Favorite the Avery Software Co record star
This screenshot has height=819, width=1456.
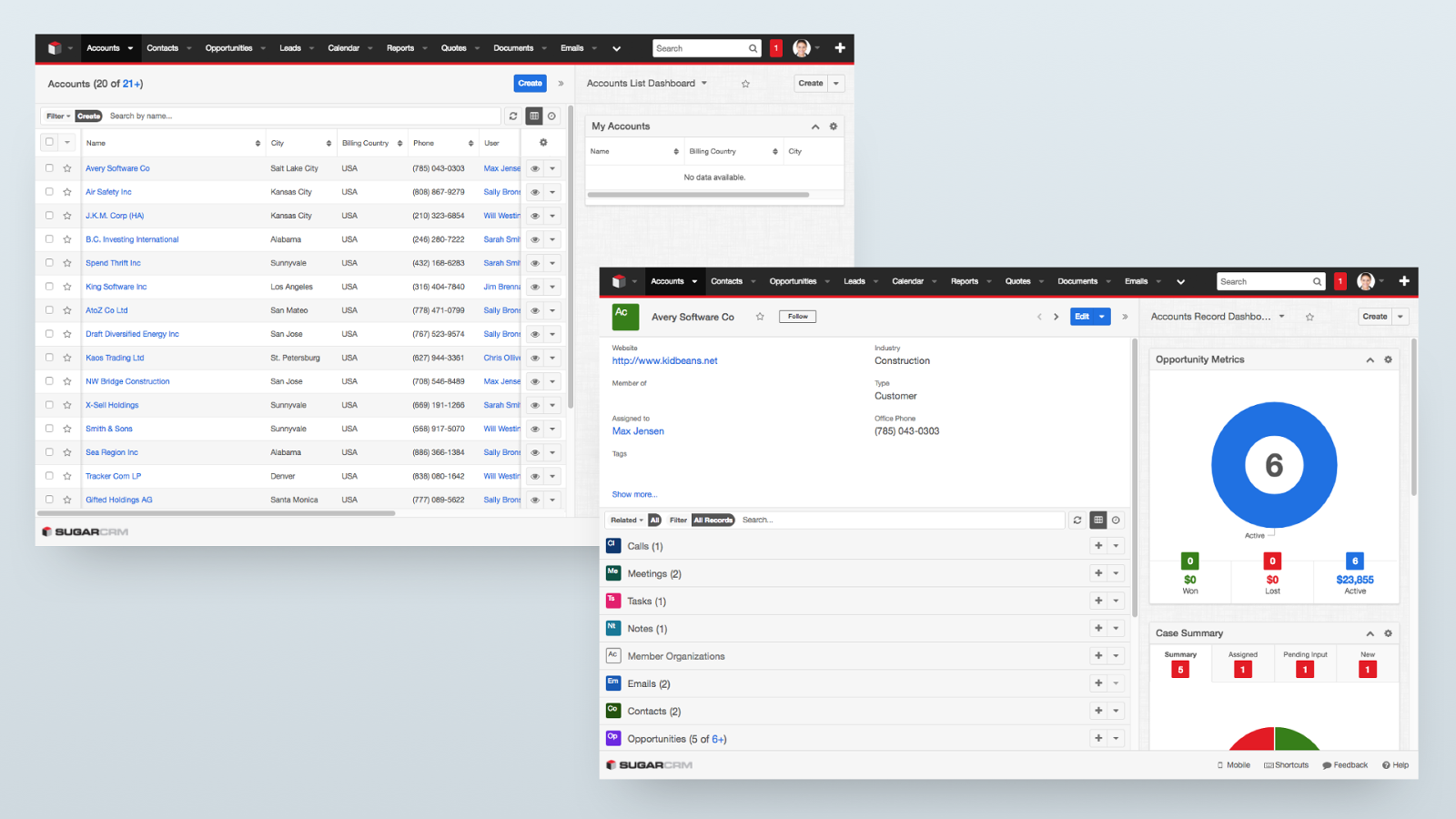click(x=760, y=317)
